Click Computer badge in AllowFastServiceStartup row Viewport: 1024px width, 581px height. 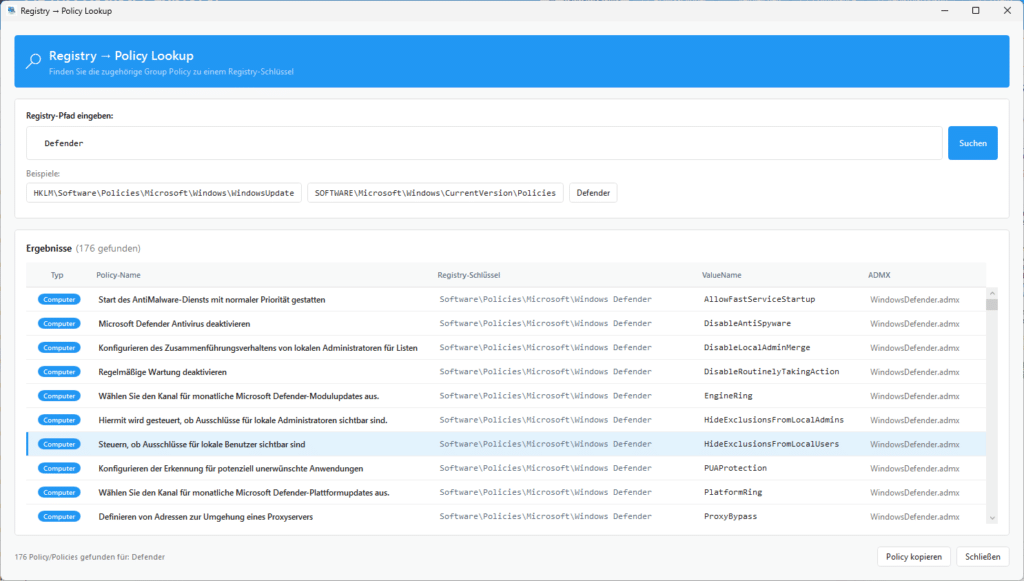(59, 300)
